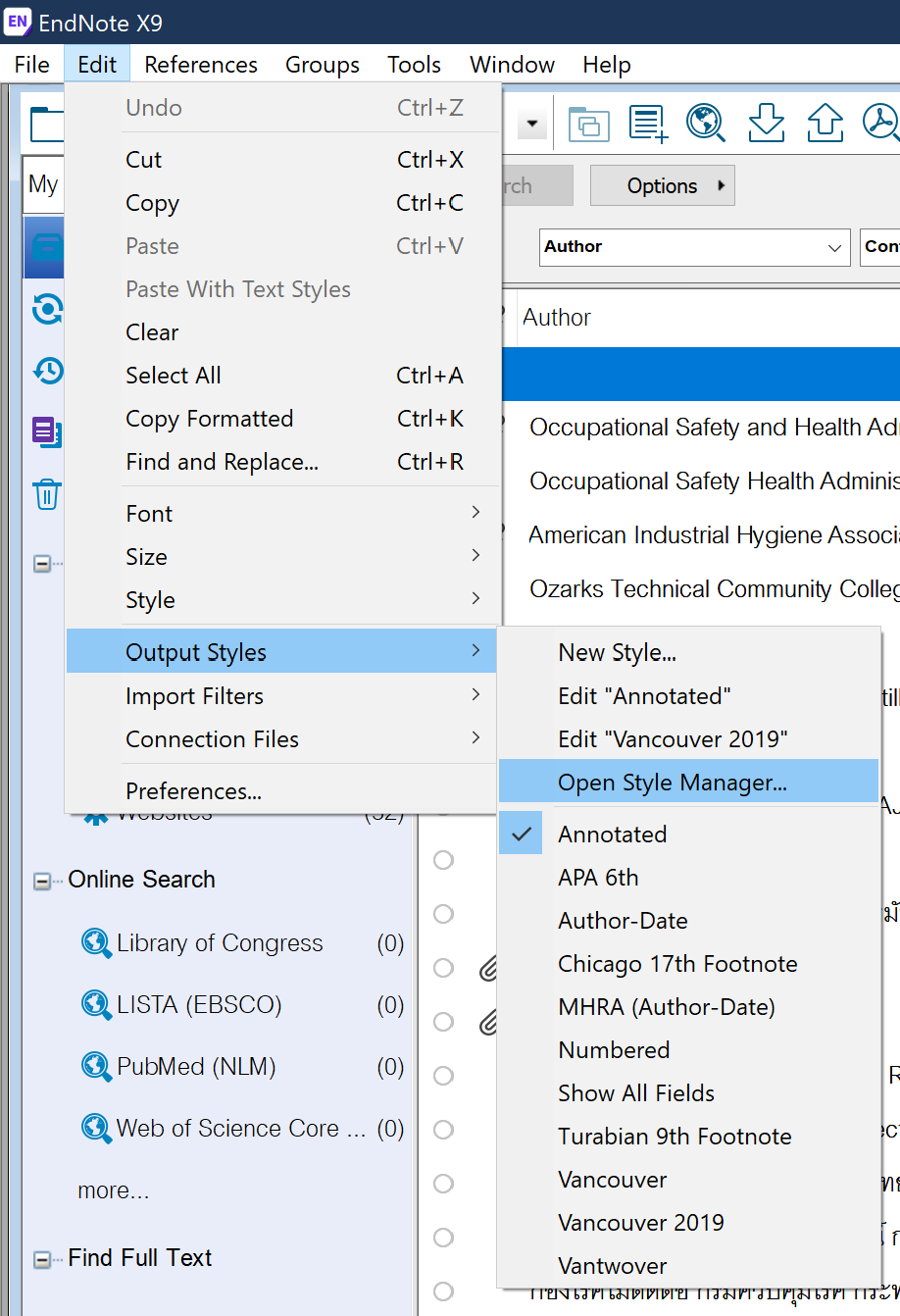Screen dimensions: 900x1316
Task: Choose Clear in the Edit menu
Action: click(283, 332)
